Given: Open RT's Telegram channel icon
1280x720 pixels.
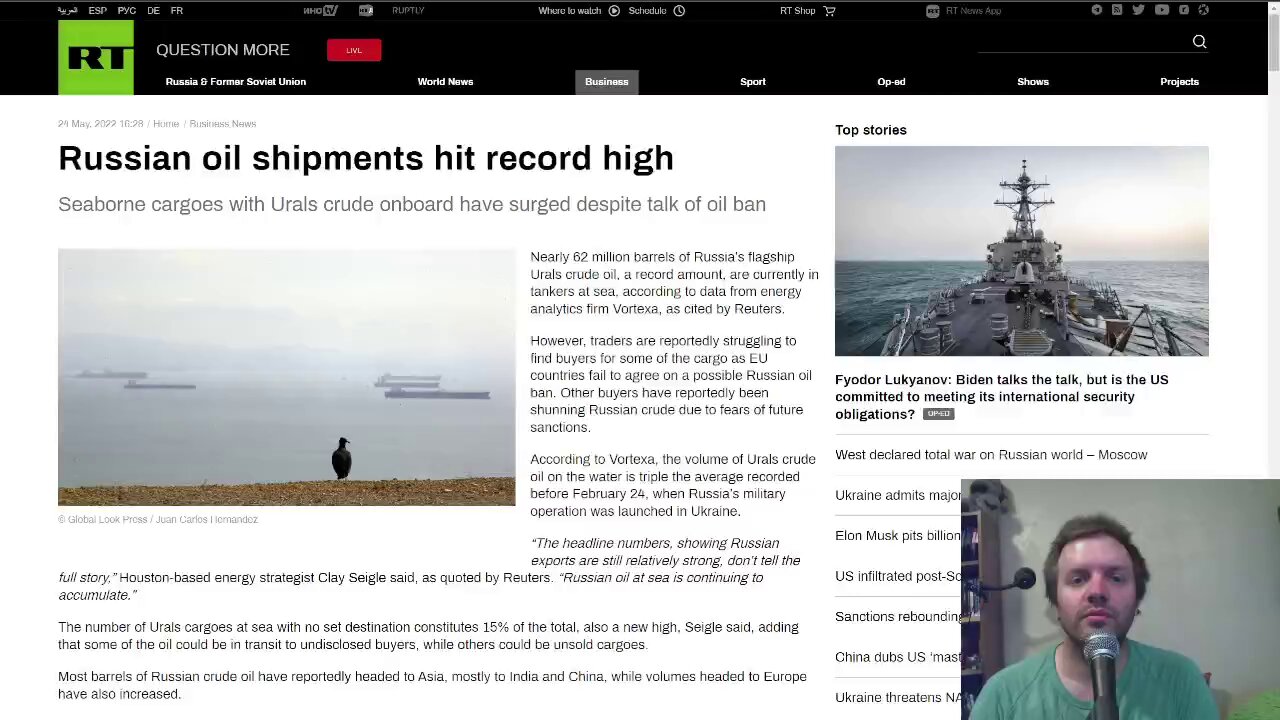Looking at the screenshot, I should coord(1096,10).
